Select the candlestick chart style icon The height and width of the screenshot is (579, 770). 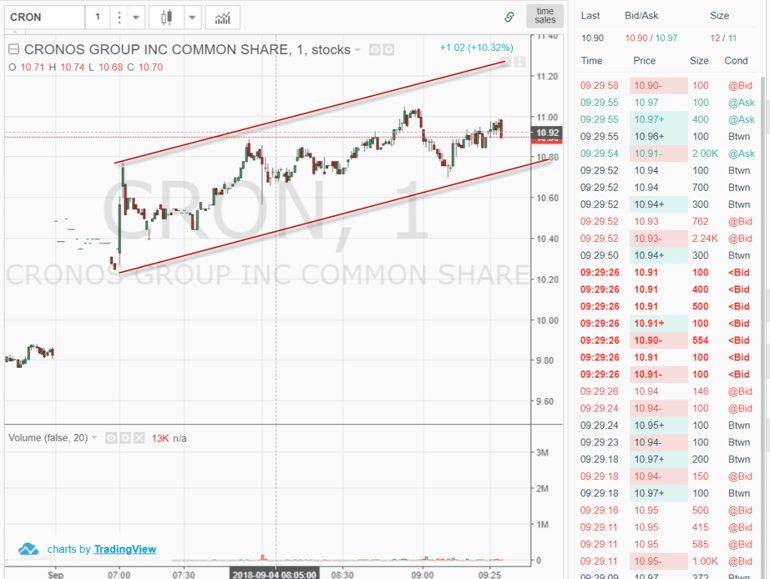[x=166, y=18]
